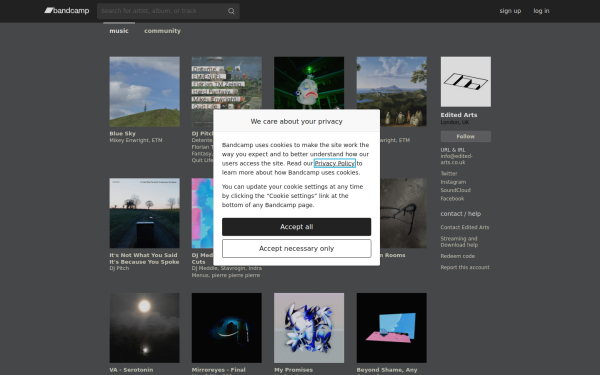Follow Edited Arts

(466, 137)
